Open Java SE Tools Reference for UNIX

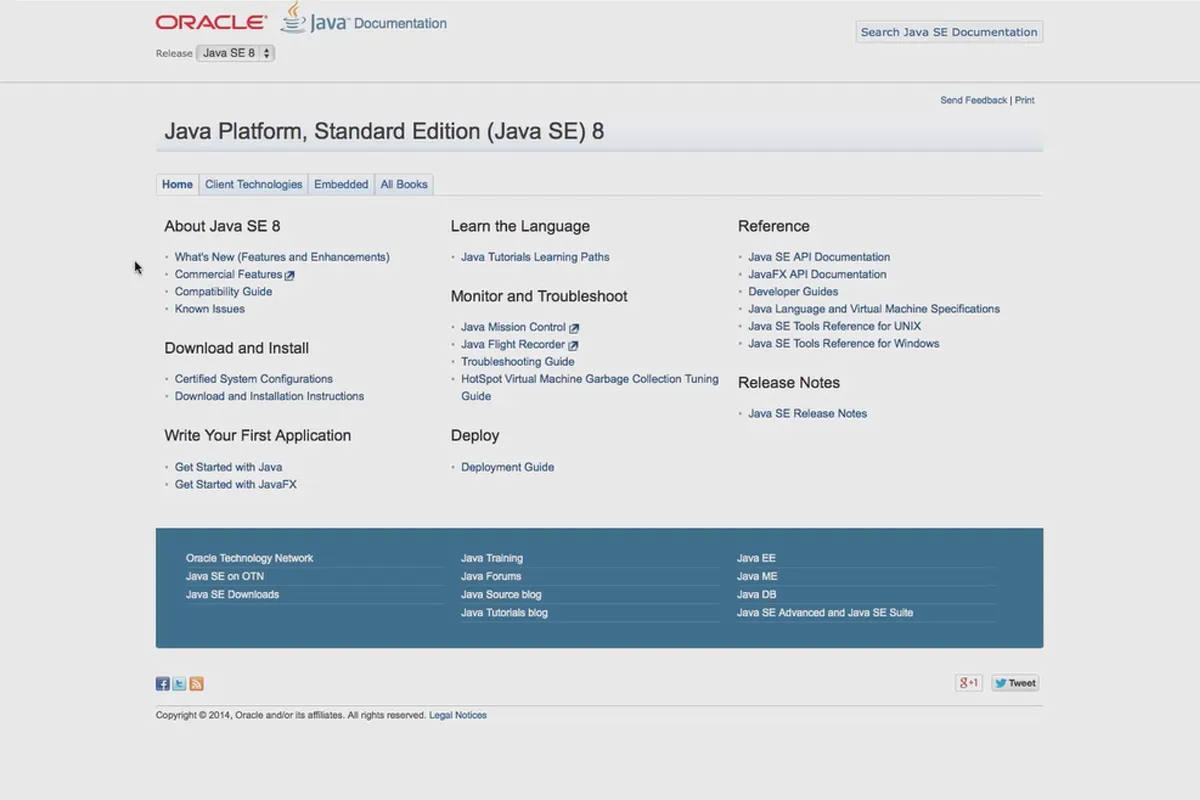834,326
